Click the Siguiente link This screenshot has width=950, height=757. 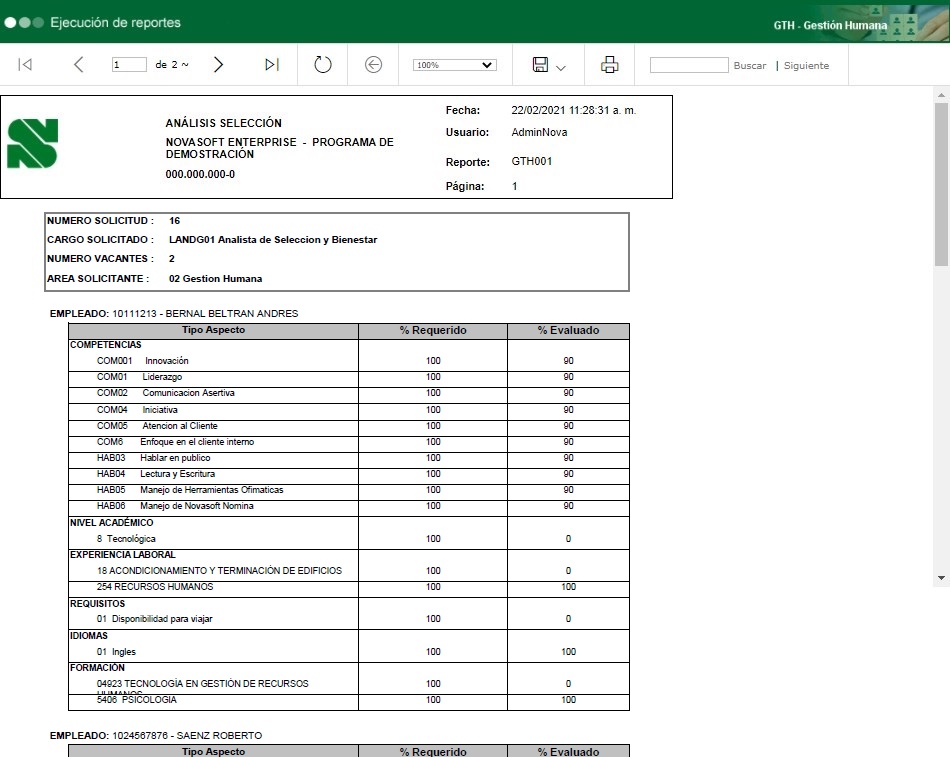coord(806,66)
